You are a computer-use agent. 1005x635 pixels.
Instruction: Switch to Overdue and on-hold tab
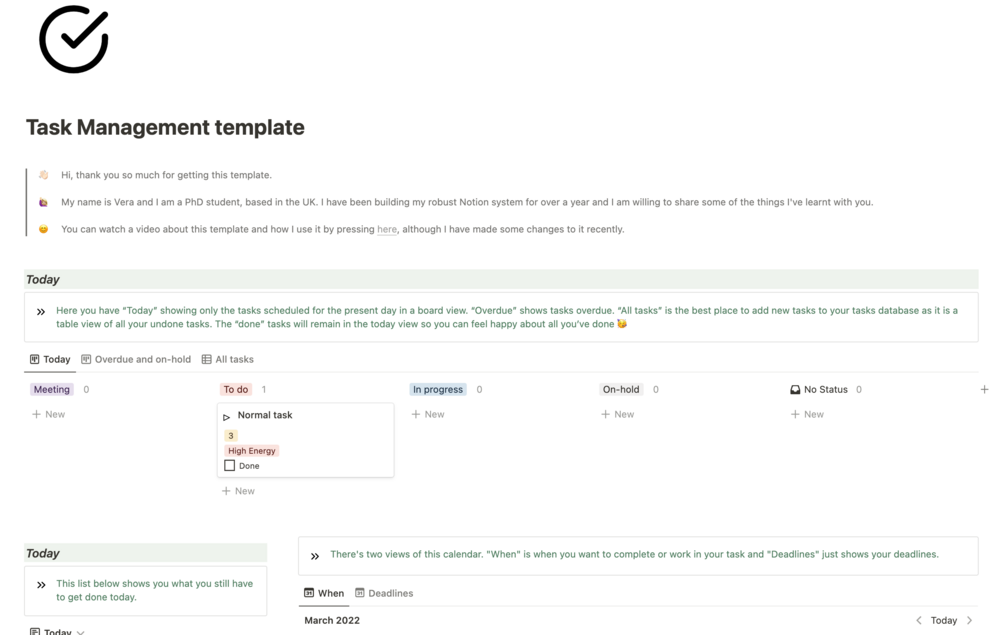[x=136, y=359]
